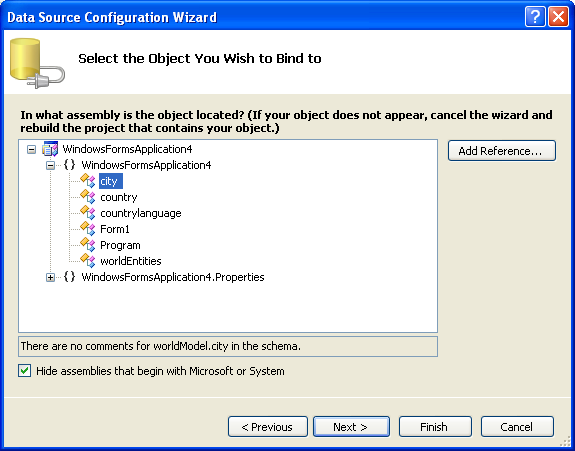This screenshot has width=575, height=451.
Task: Collapse the WindowsFormsApplication4 namespace node
Action: click(50, 165)
